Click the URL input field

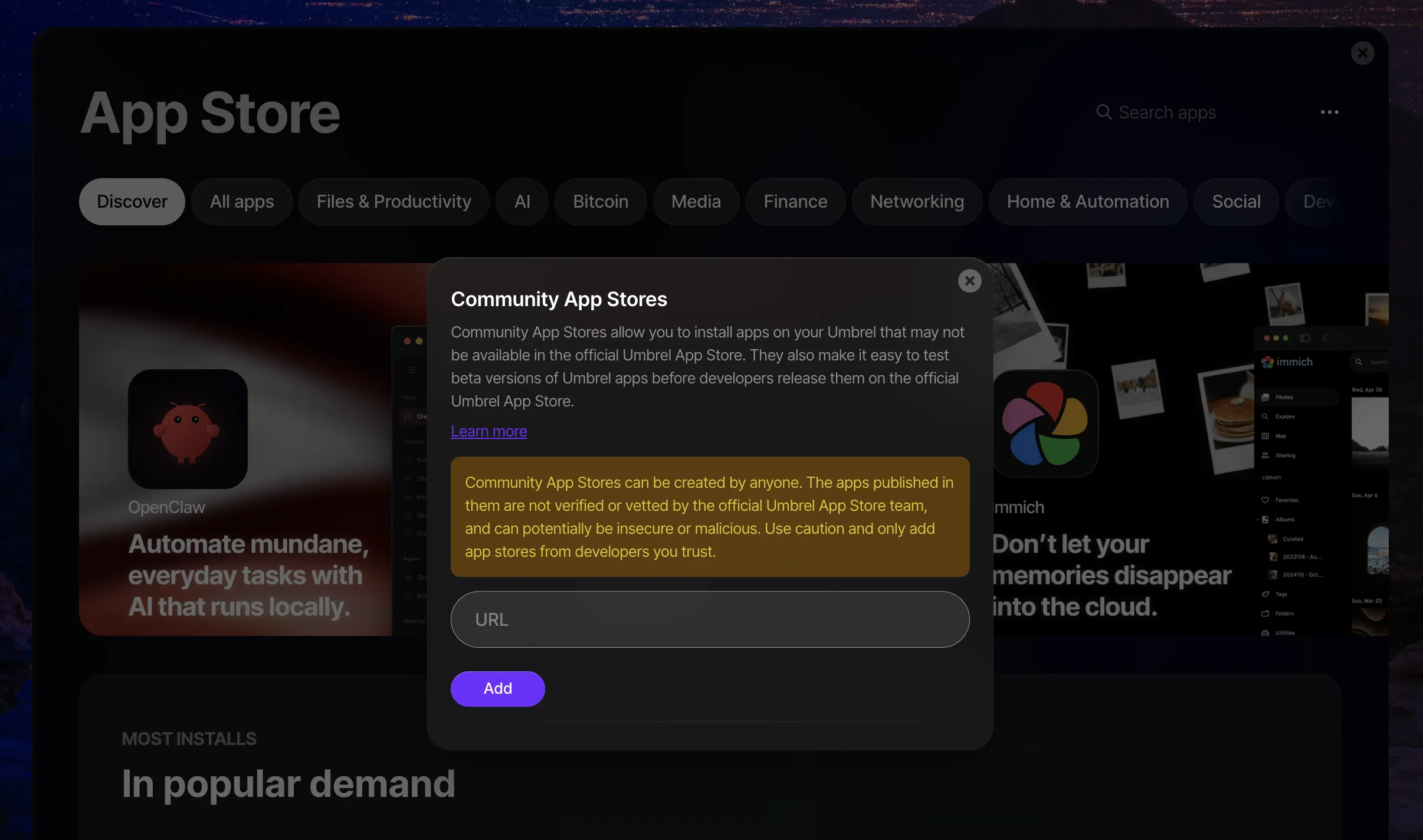(710, 619)
